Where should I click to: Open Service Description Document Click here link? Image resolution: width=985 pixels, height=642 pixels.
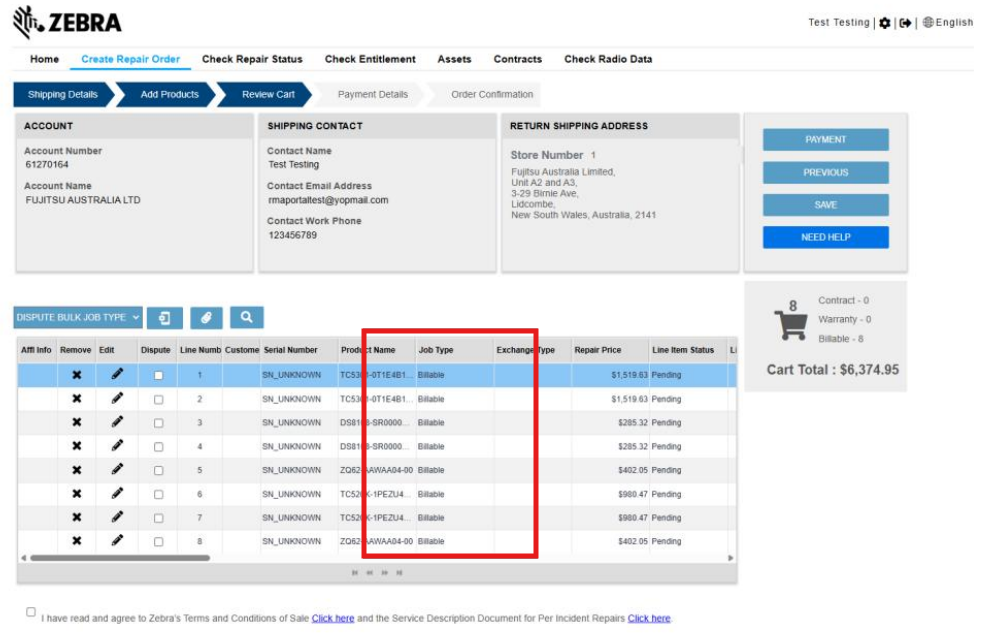point(649,618)
